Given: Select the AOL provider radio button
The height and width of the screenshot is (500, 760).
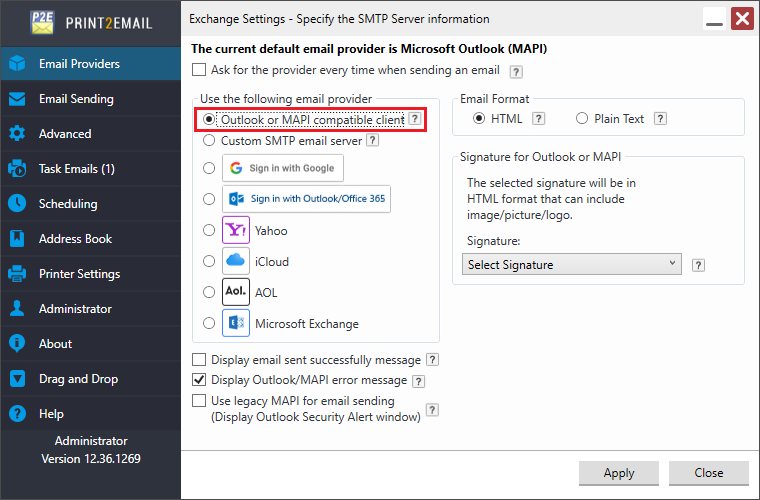Looking at the screenshot, I should [x=209, y=292].
